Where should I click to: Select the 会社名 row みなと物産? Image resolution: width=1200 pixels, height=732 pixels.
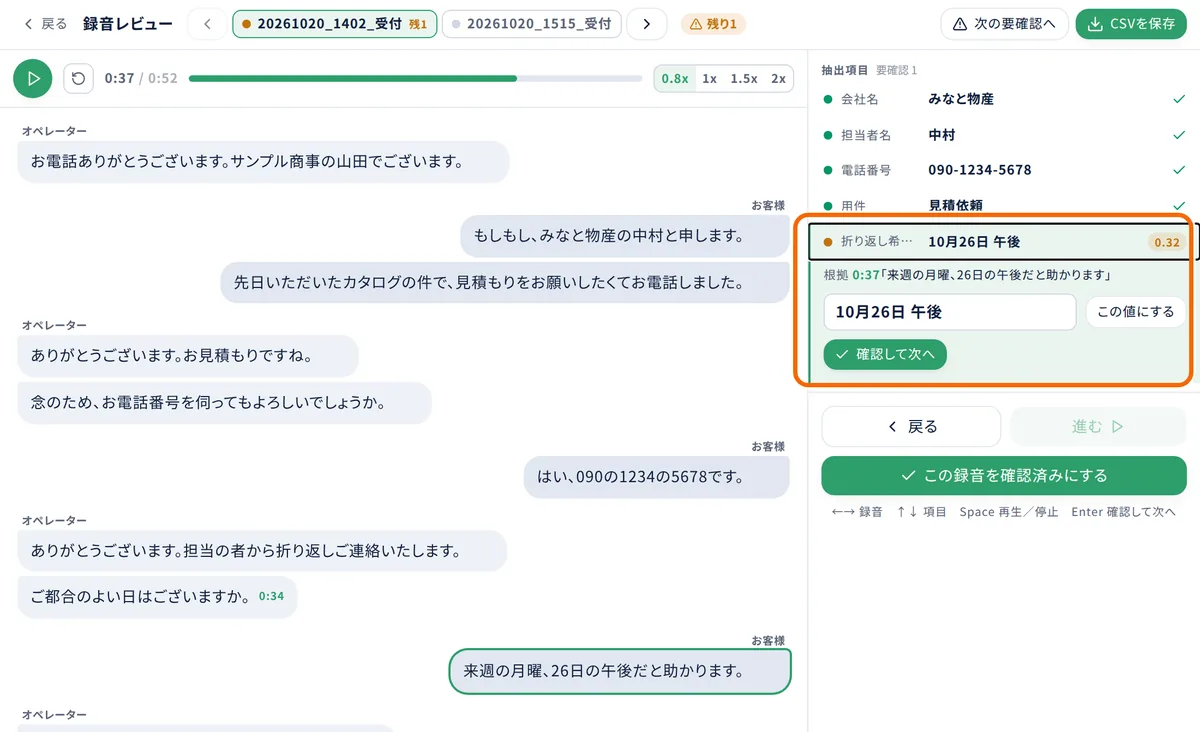[x=1004, y=99]
